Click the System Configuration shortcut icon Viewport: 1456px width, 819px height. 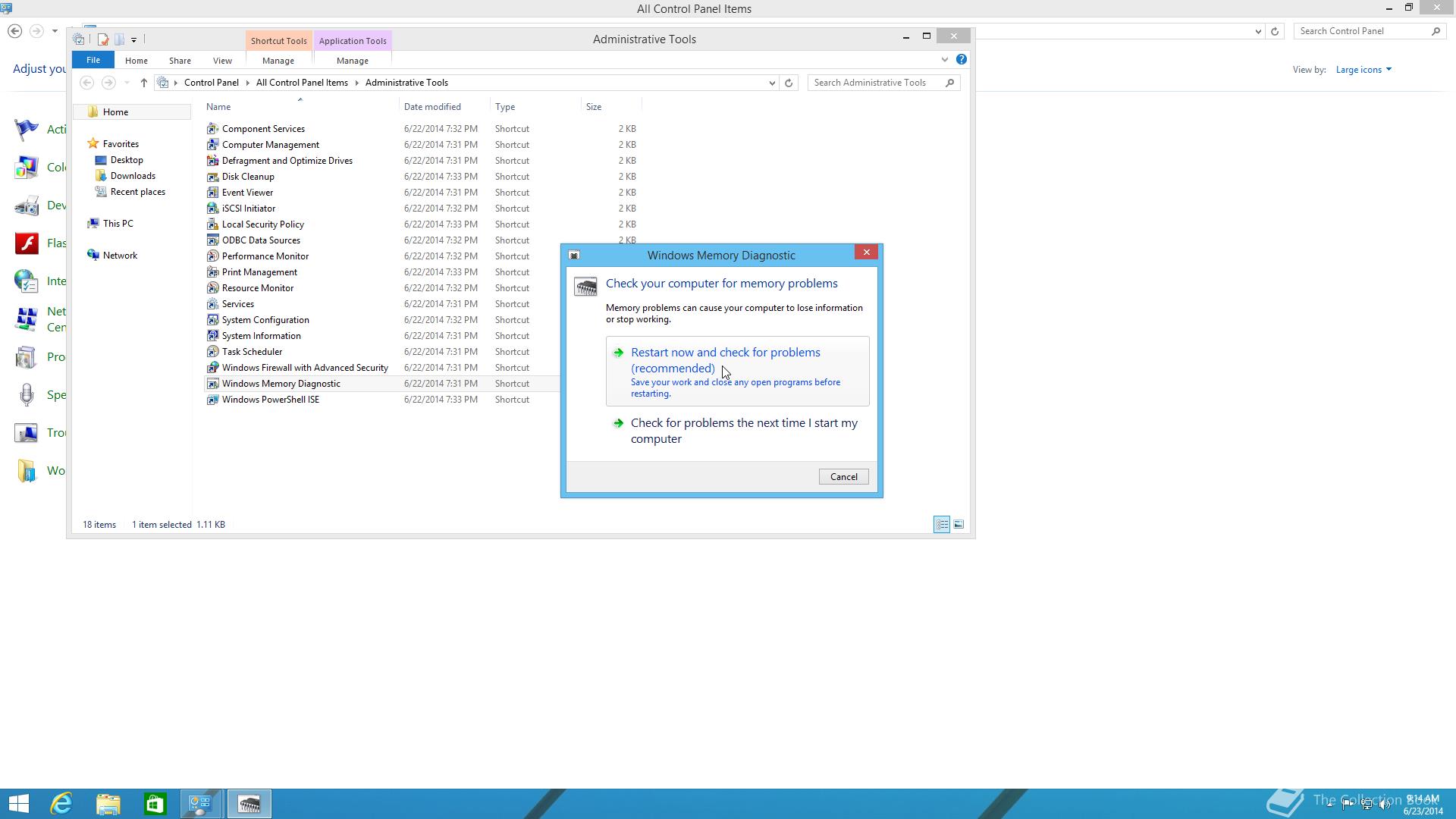212,320
